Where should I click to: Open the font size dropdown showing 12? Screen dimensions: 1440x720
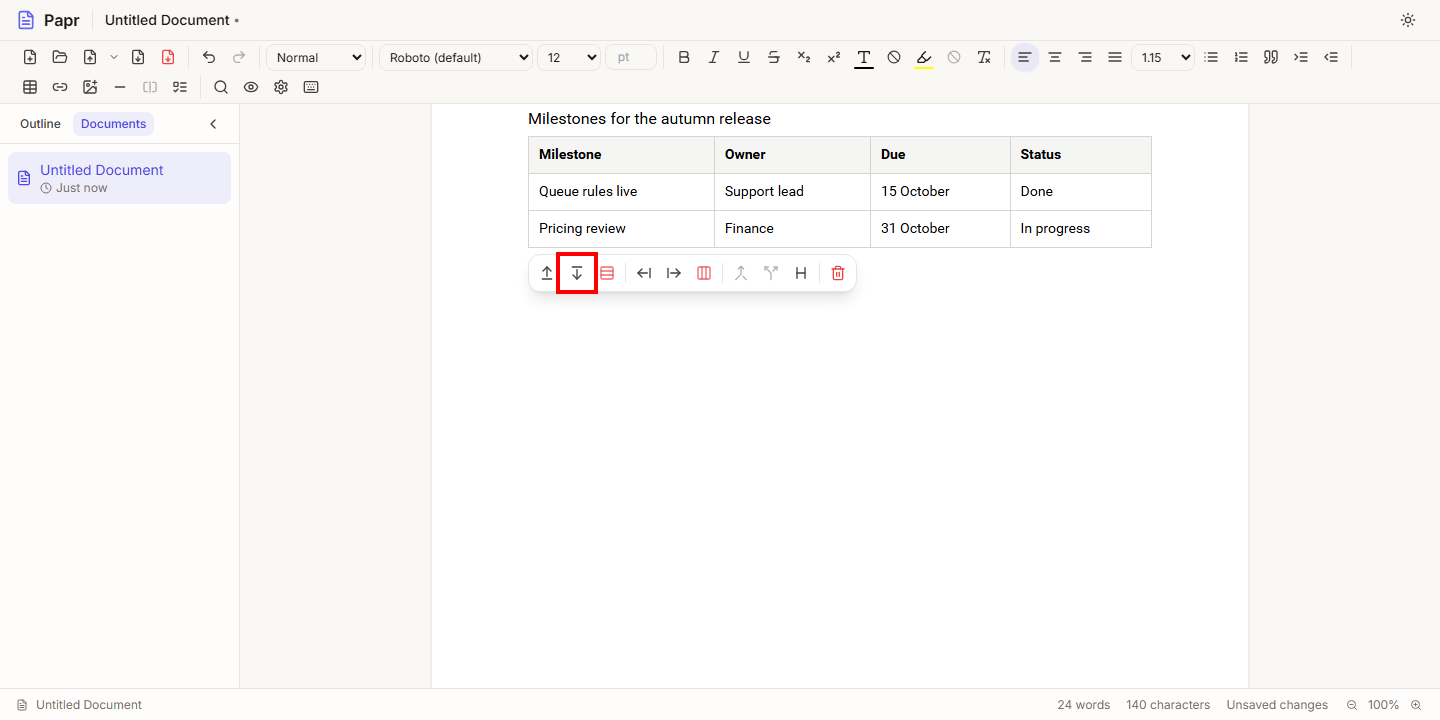click(569, 57)
